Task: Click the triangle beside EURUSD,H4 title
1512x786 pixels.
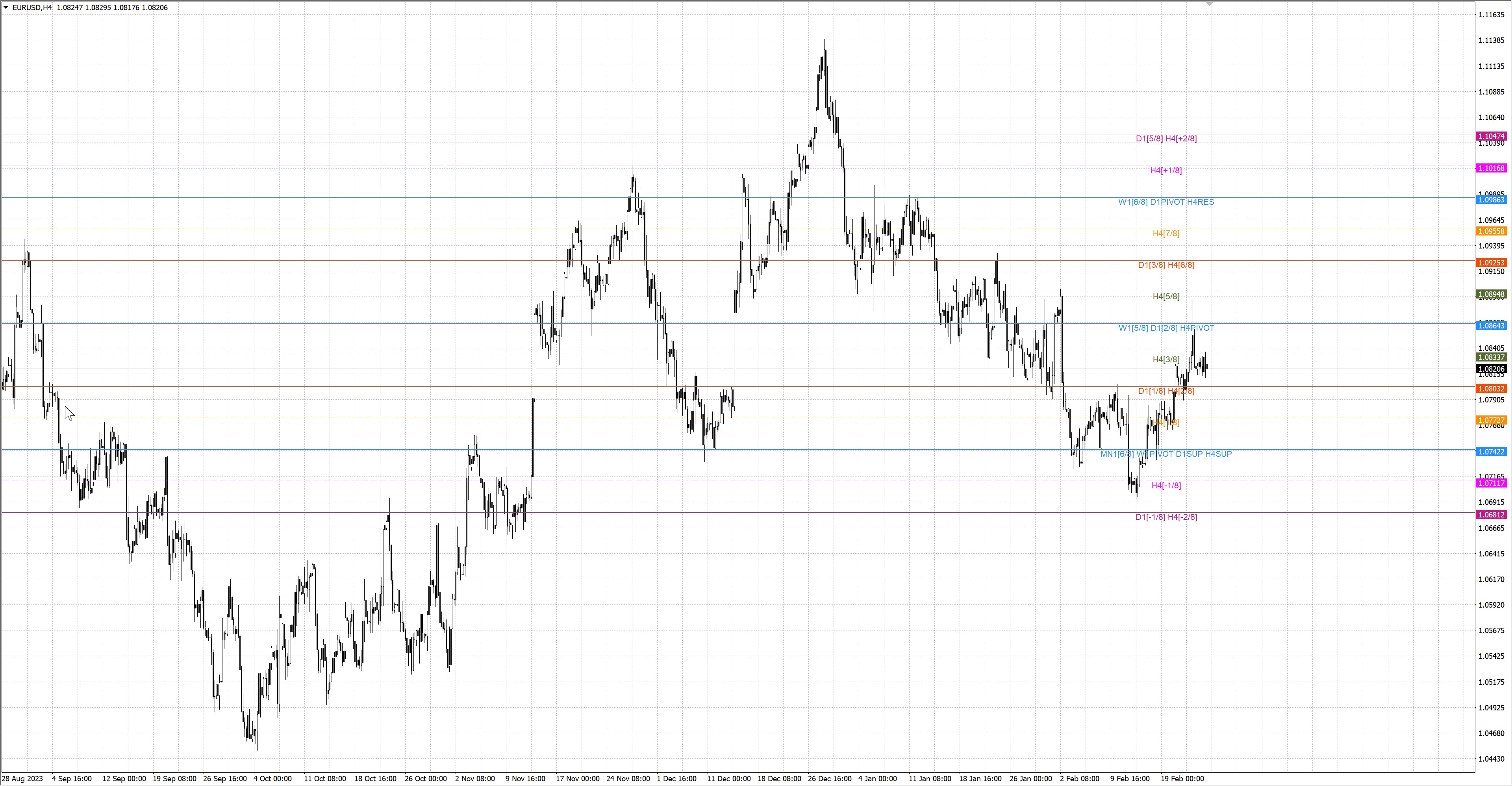Action: click(6, 7)
